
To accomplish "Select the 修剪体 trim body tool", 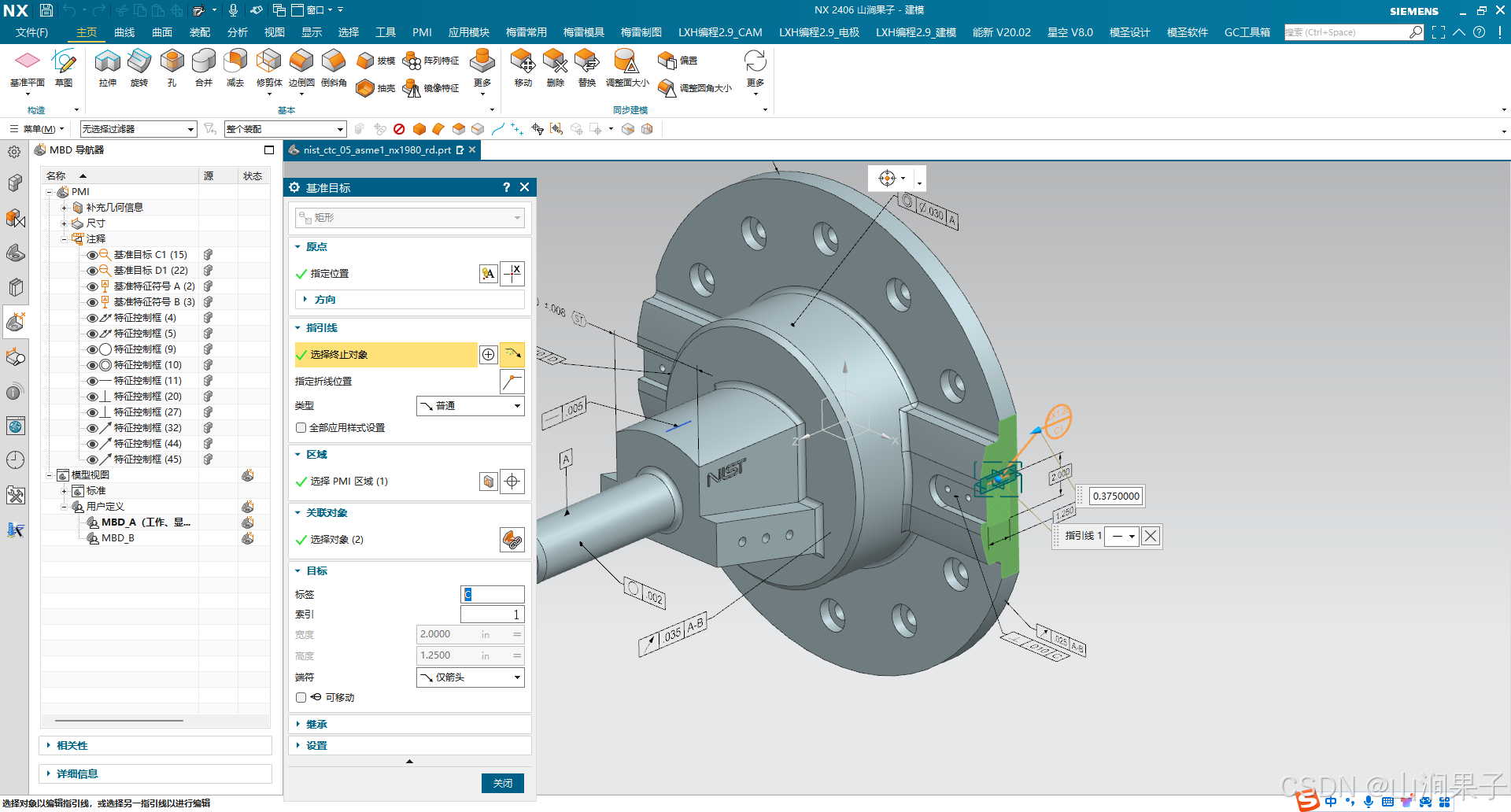I will 269,68.
